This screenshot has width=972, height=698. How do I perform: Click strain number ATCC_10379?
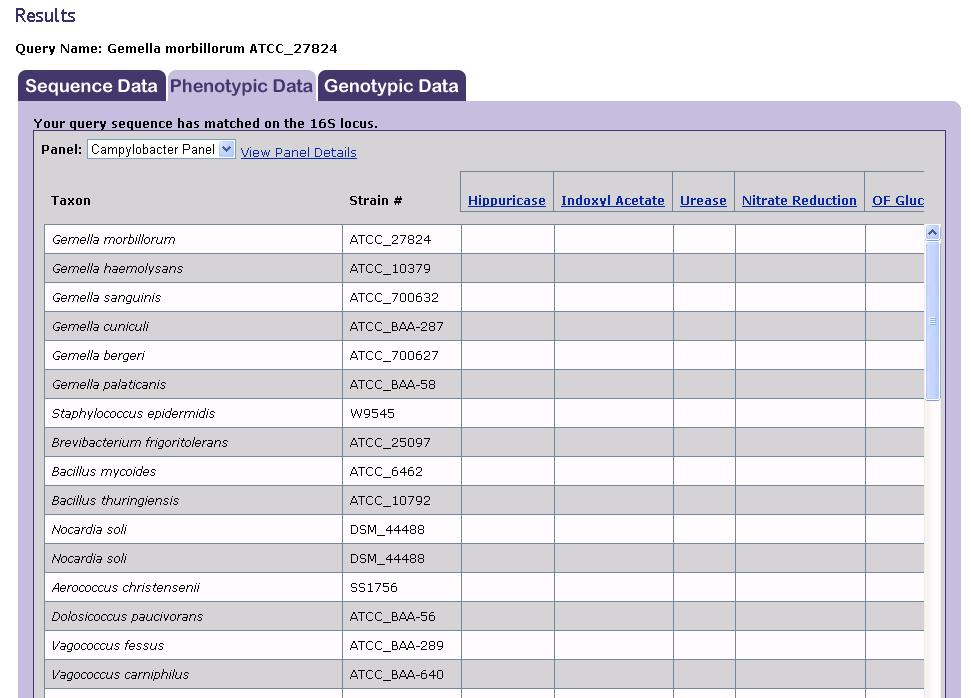click(390, 268)
